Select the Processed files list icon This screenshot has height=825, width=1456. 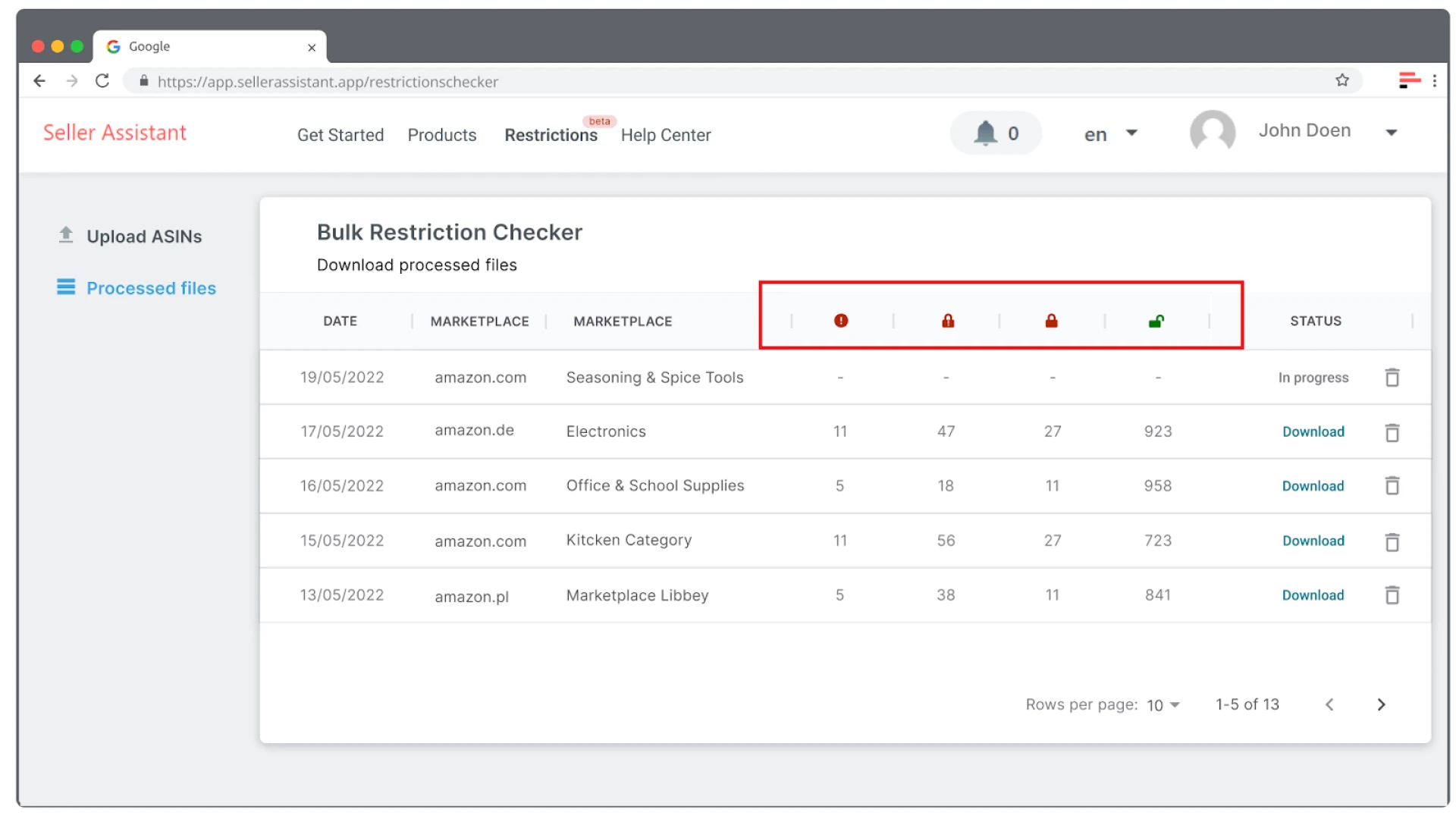pyautogui.click(x=66, y=287)
